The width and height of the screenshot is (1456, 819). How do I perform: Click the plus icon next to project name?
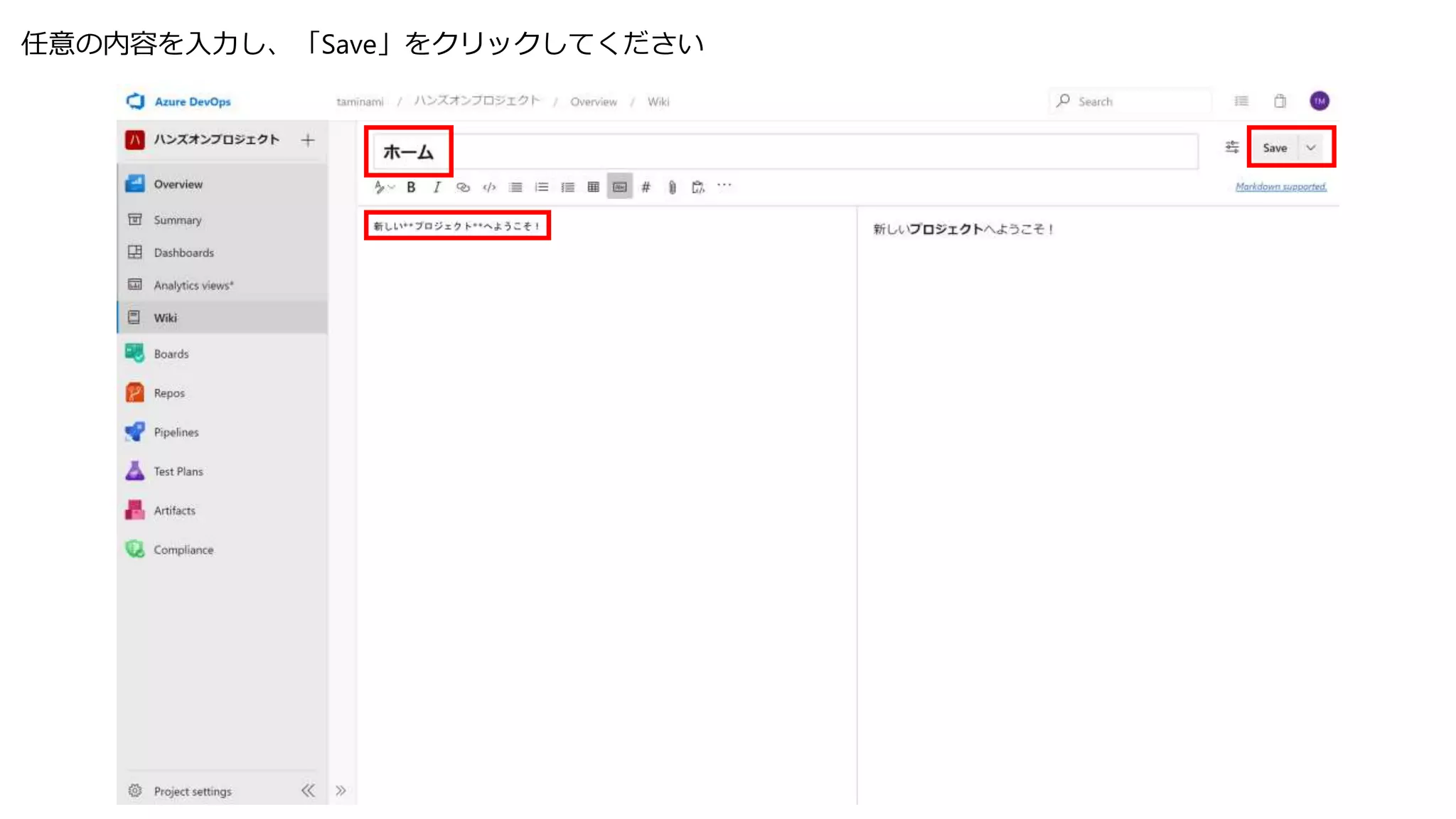(308, 140)
